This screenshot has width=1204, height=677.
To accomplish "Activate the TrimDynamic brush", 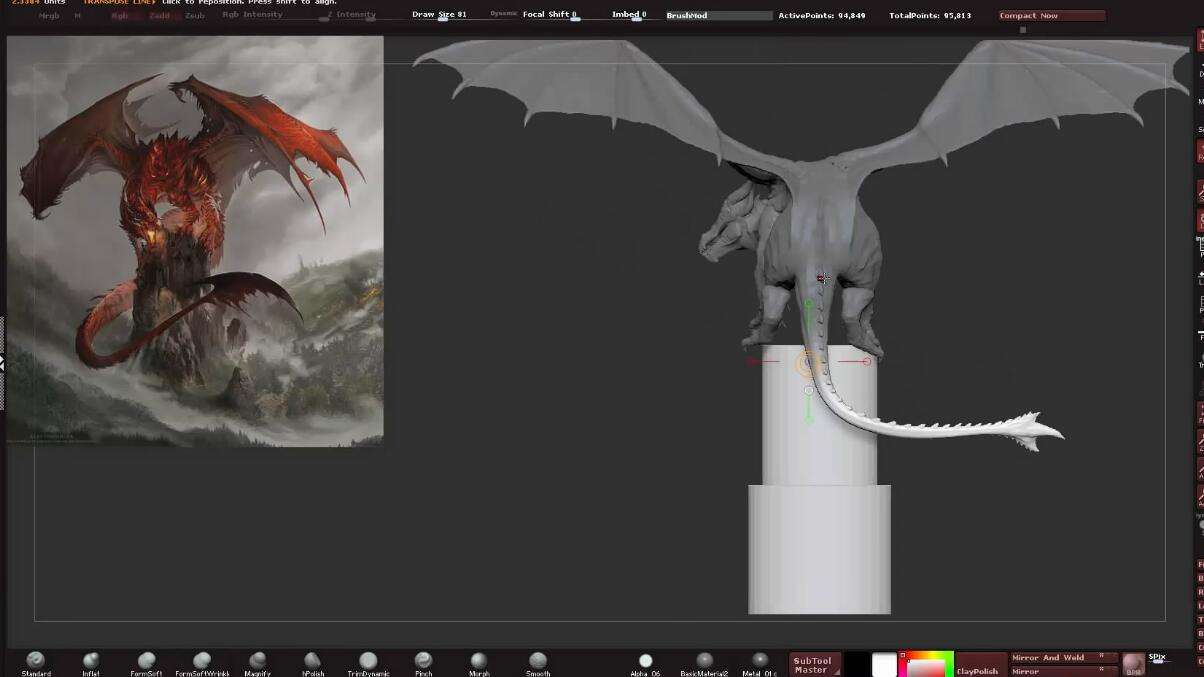I will [368, 661].
